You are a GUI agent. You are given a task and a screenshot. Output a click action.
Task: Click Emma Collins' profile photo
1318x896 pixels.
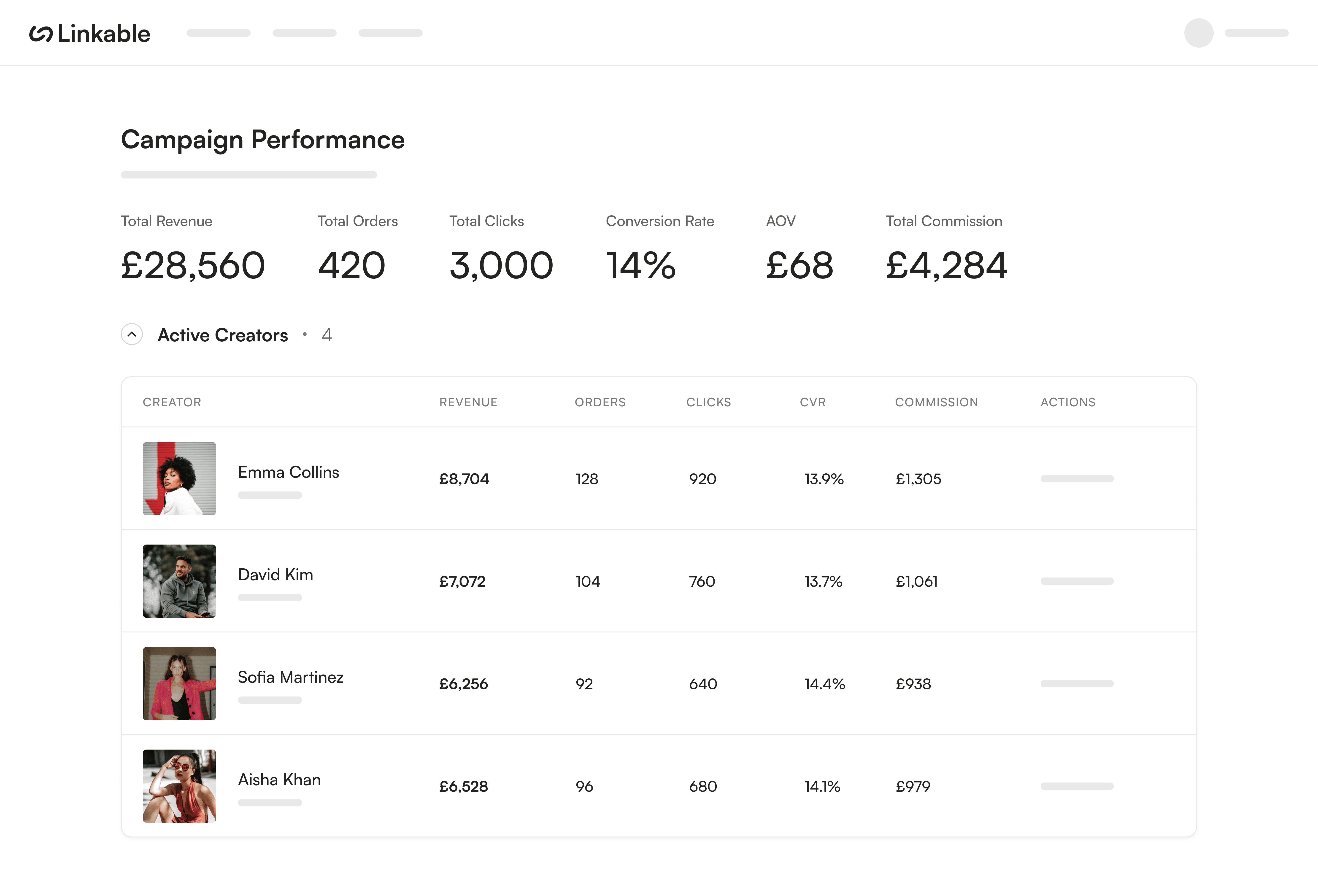tap(179, 479)
